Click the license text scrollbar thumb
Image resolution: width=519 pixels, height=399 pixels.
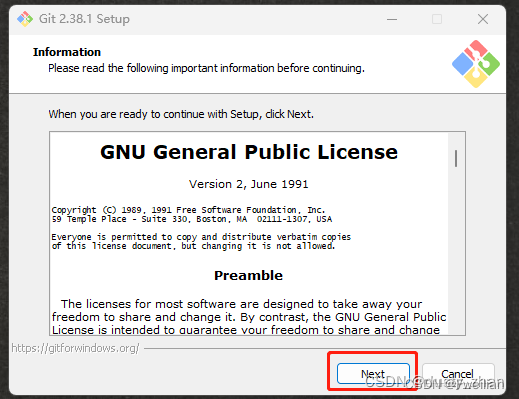(456, 158)
